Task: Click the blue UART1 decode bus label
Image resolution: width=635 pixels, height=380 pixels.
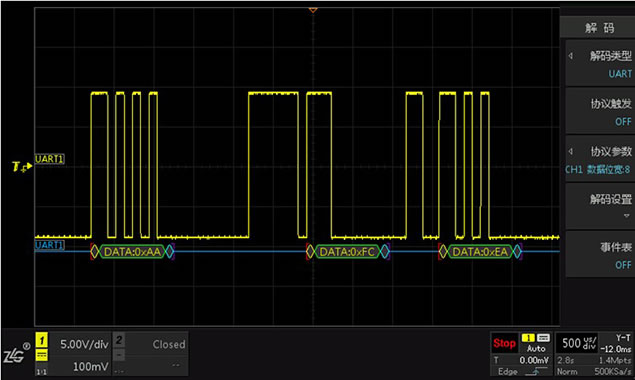Action: [x=49, y=245]
